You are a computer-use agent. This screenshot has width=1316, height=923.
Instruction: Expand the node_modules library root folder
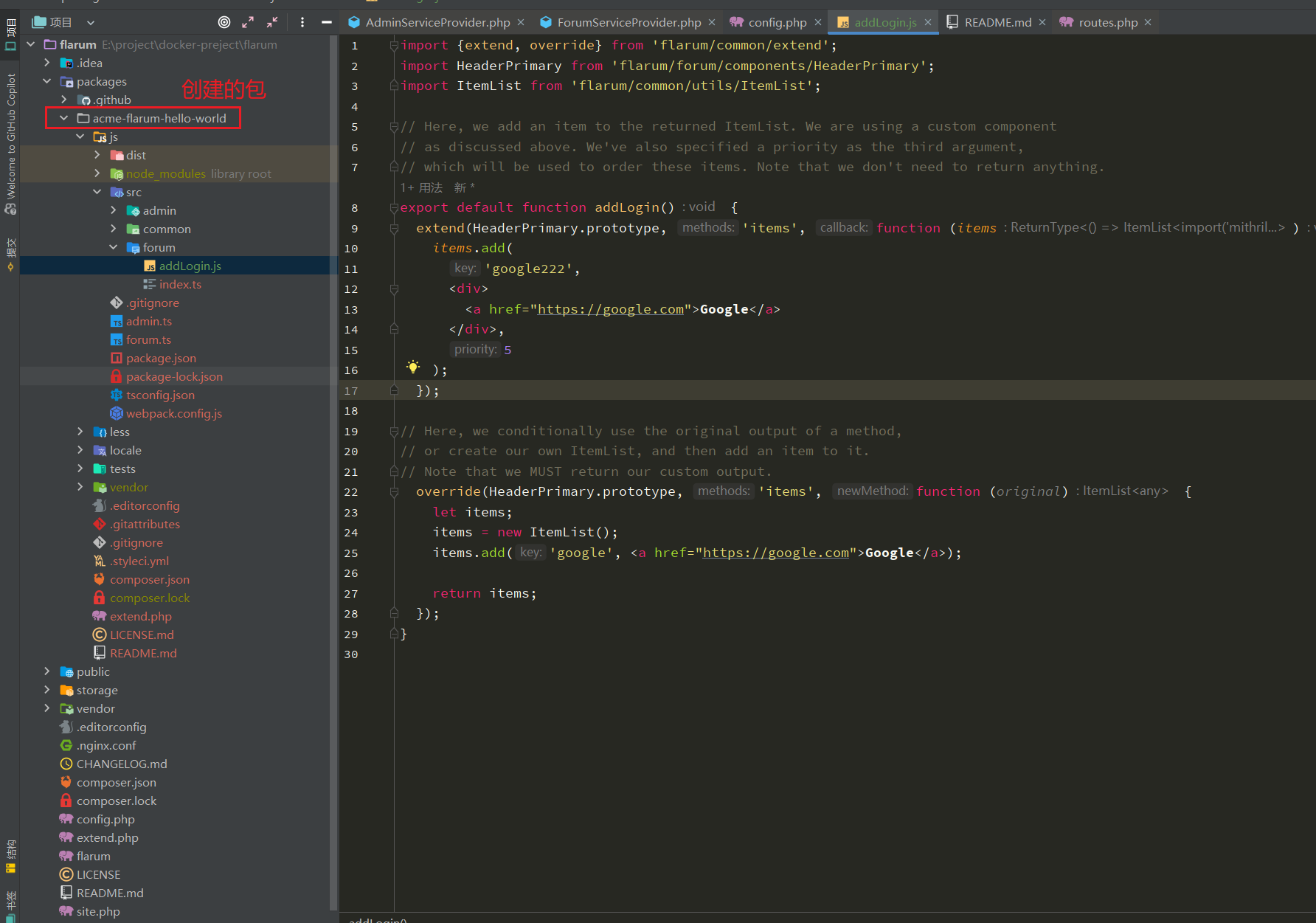point(97,173)
